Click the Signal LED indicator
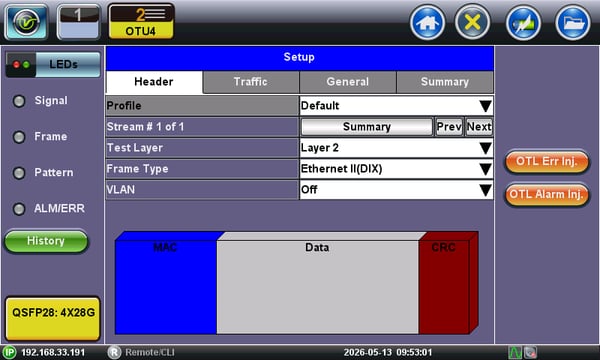The width and height of the screenshot is (600, 360). (19, 101)
